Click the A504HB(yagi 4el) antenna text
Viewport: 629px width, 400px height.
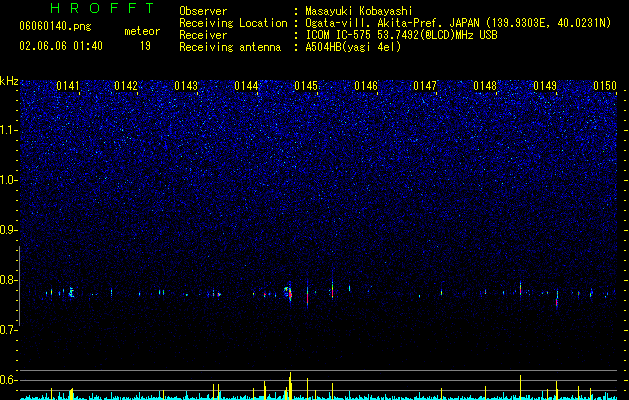click(x=353, y=47)
